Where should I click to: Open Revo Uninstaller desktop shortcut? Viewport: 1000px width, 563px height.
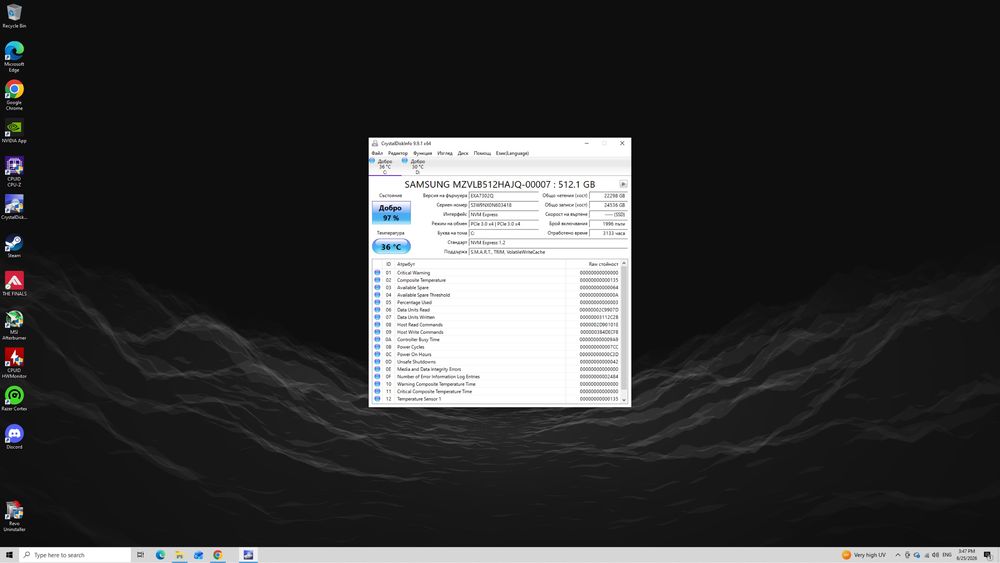14,516
